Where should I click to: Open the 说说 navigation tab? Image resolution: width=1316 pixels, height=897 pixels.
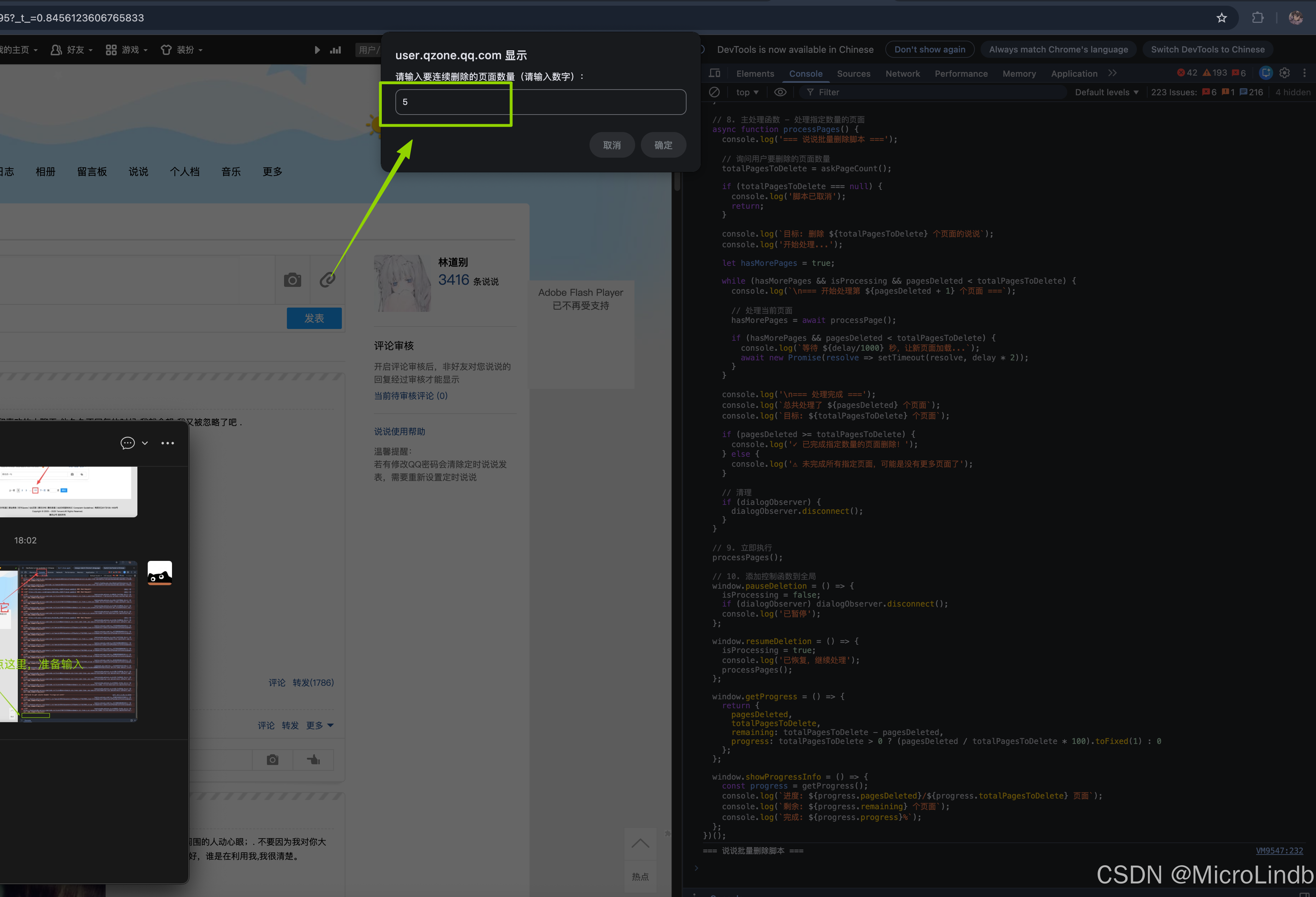[x=138, y=172]
